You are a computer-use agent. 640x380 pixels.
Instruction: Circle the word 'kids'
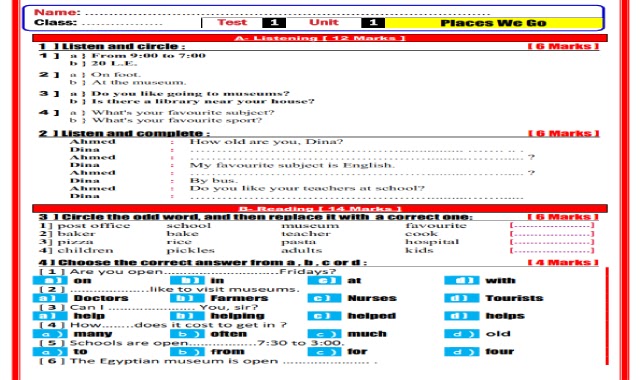point(419,250)
